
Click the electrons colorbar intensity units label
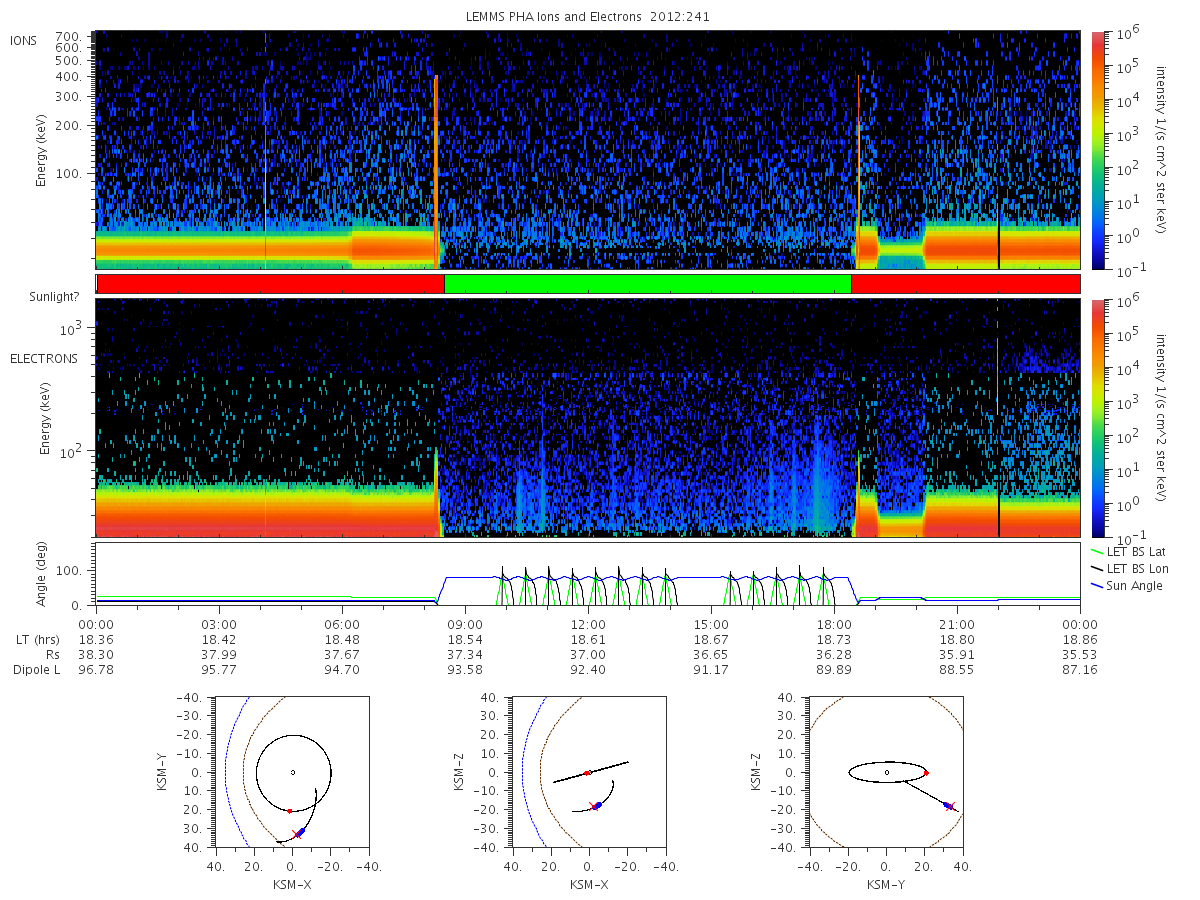(x=1161, y=417)
